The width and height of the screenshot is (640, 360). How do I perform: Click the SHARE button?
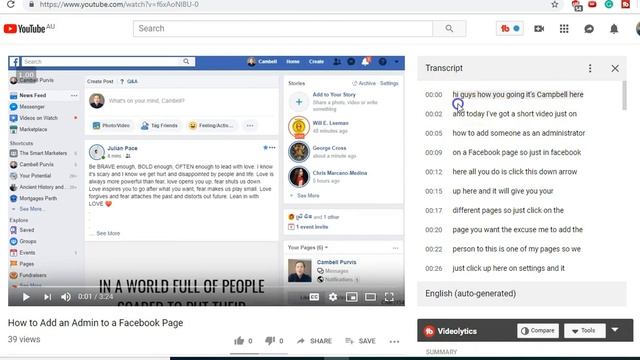point(314,341)
